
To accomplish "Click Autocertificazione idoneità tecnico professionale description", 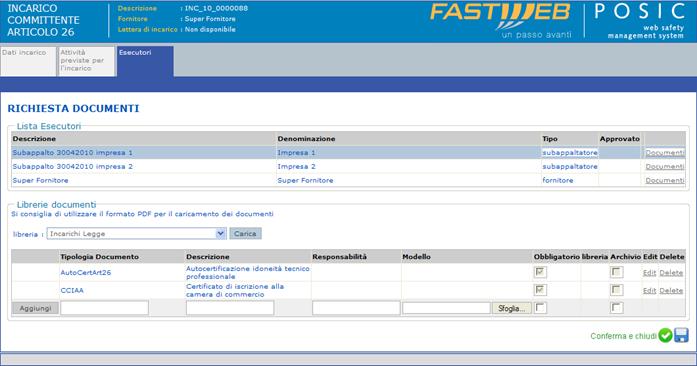I will tap(248, 273).
